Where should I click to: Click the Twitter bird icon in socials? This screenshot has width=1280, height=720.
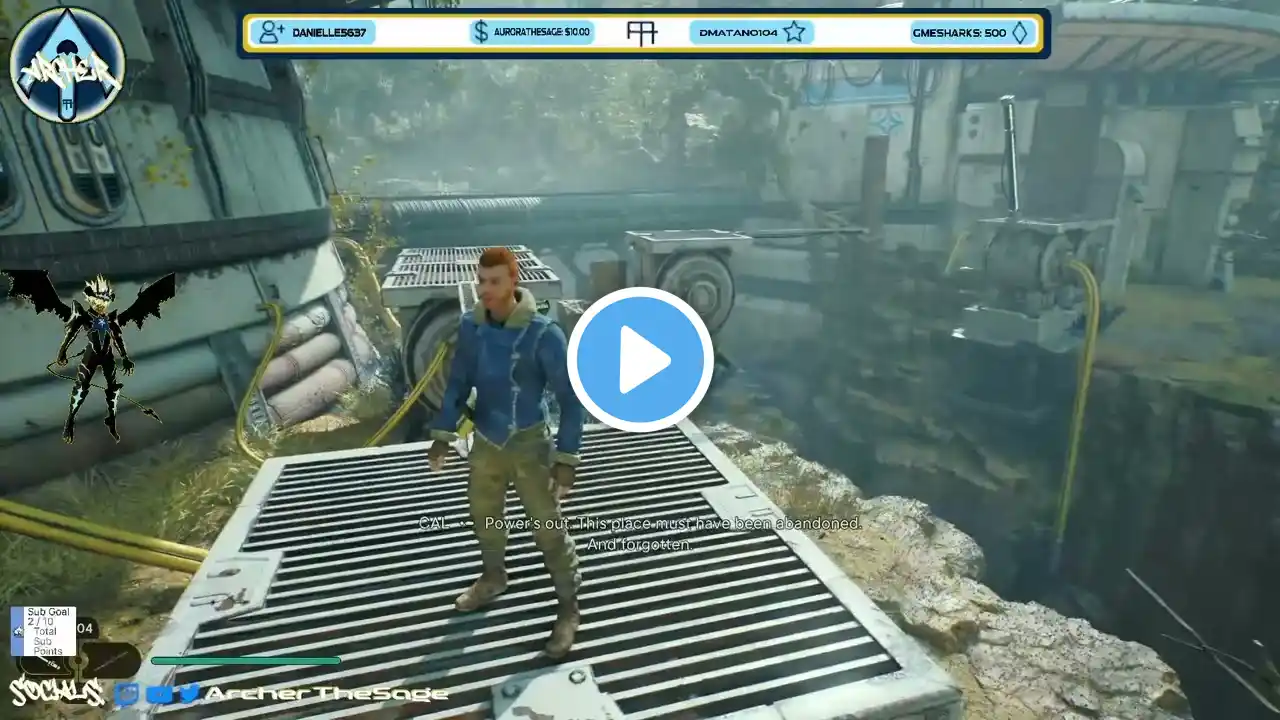(x=189, y=693)
